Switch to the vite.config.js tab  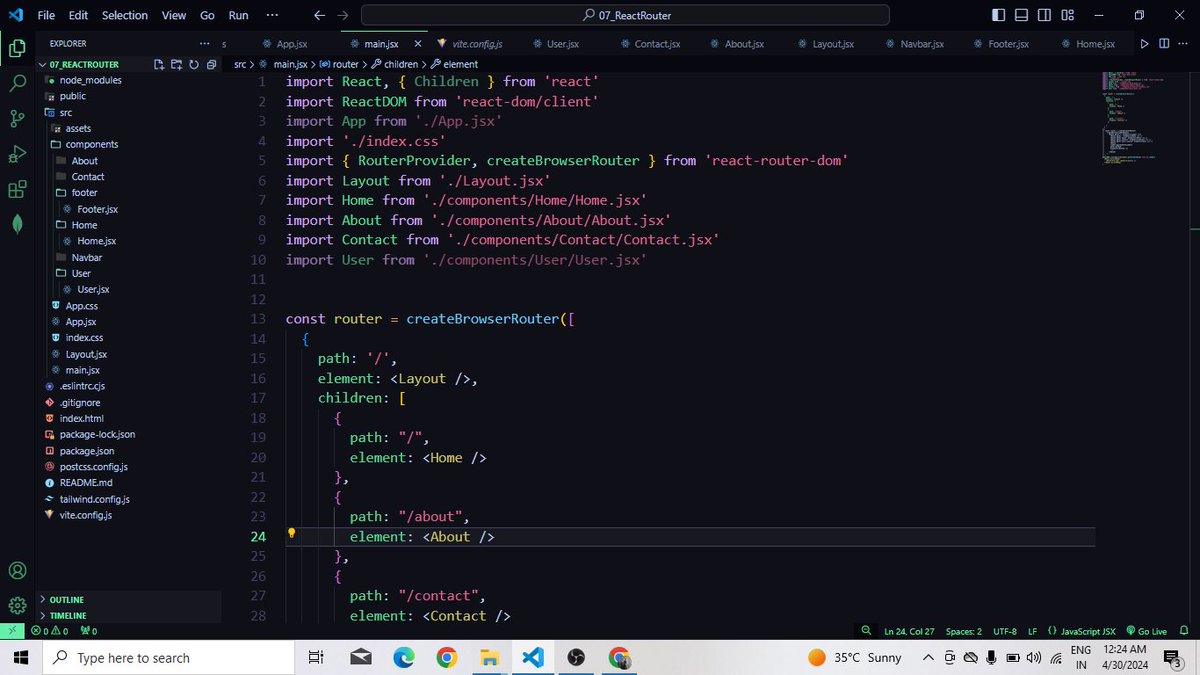(x=479, y=43)
